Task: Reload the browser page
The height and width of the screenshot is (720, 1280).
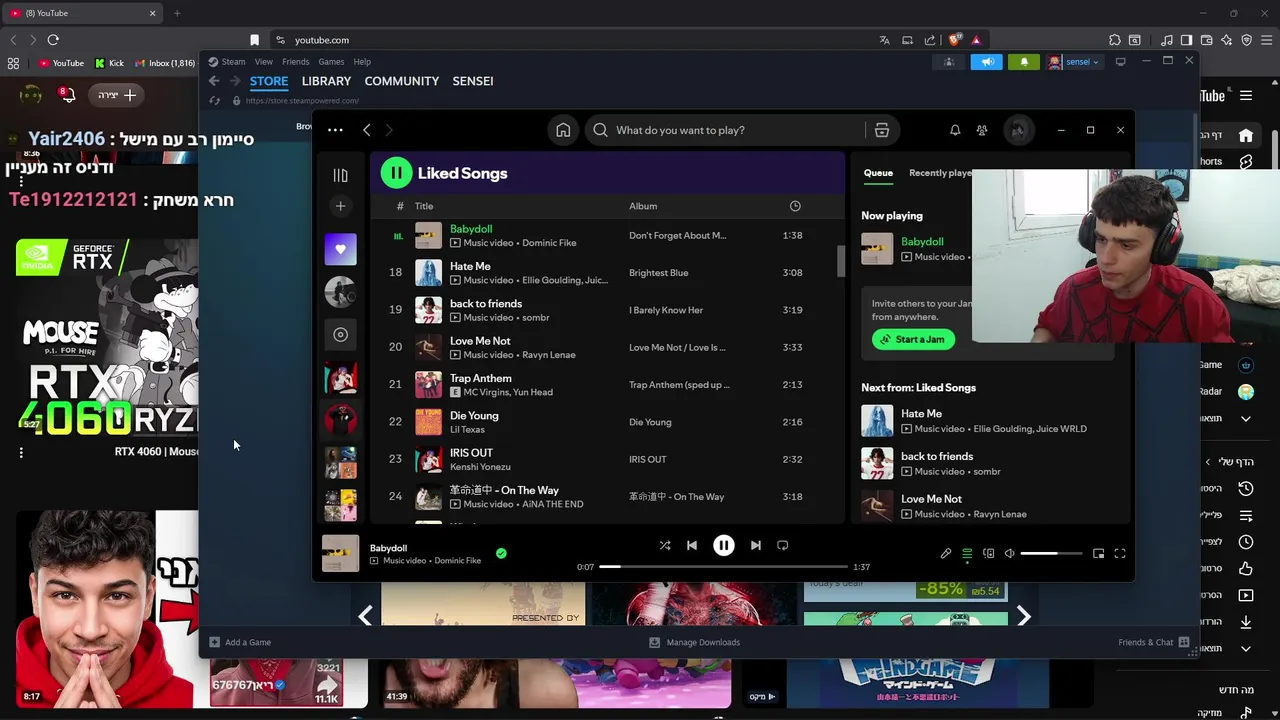Action: [x=53, y=40]
